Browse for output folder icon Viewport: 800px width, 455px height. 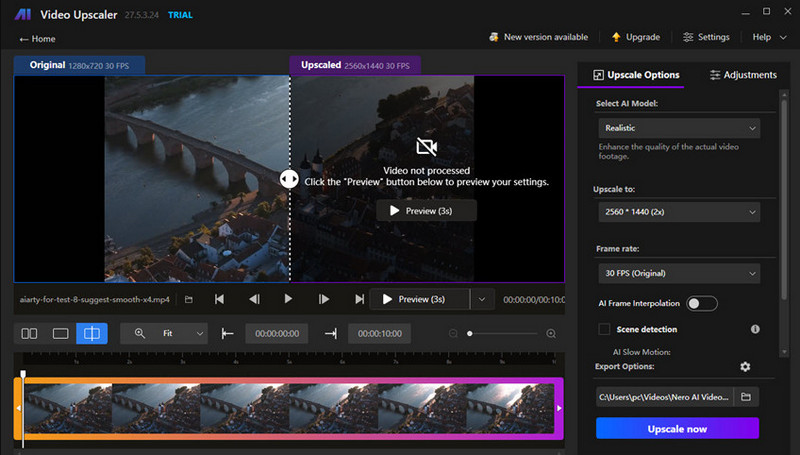coord(745,397)
